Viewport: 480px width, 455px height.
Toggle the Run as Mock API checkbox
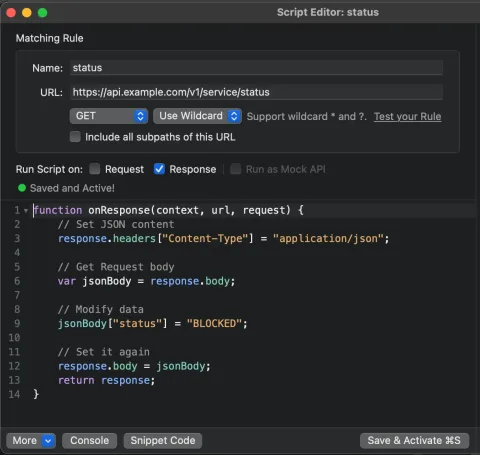[x=235, y=169]
